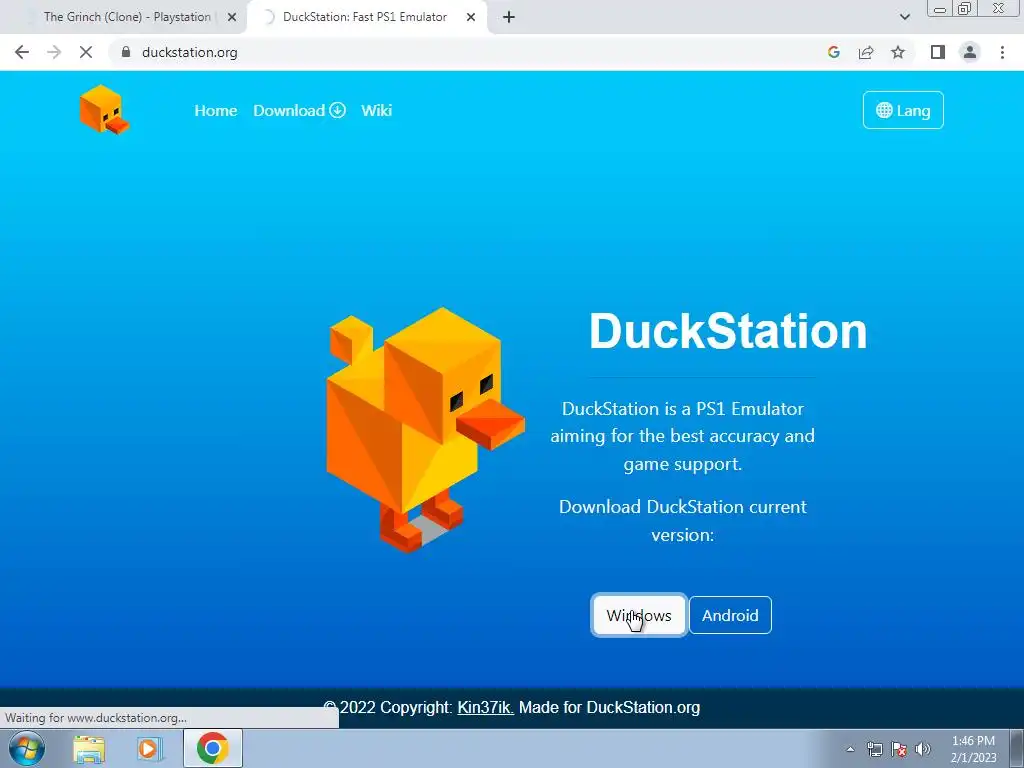Select the DuckStation: Fast PS1 Emulator tab

tap(364, 17)
